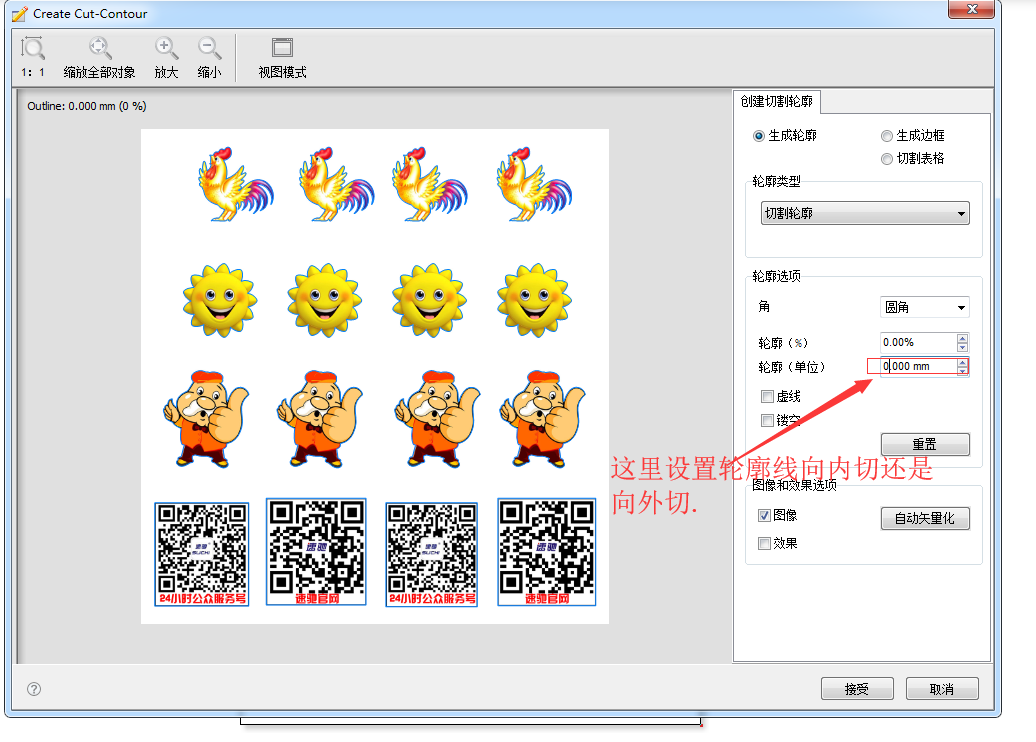Click the 取消 cancel button

point(942,689)
